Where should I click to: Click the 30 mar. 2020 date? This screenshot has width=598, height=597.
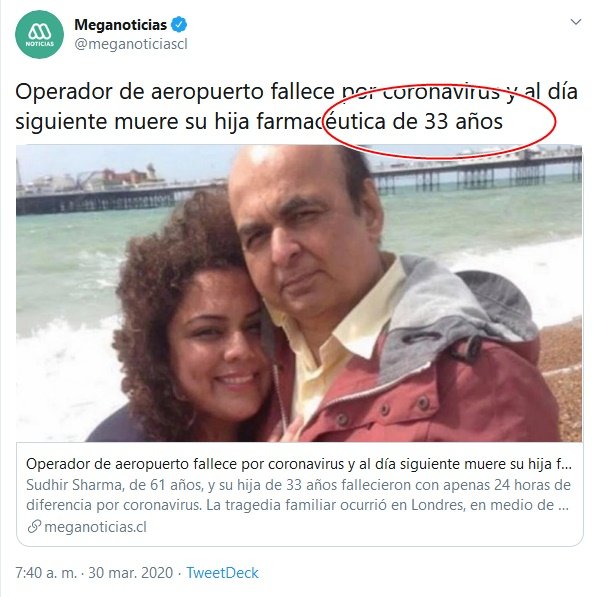click(x=131, y=573)
